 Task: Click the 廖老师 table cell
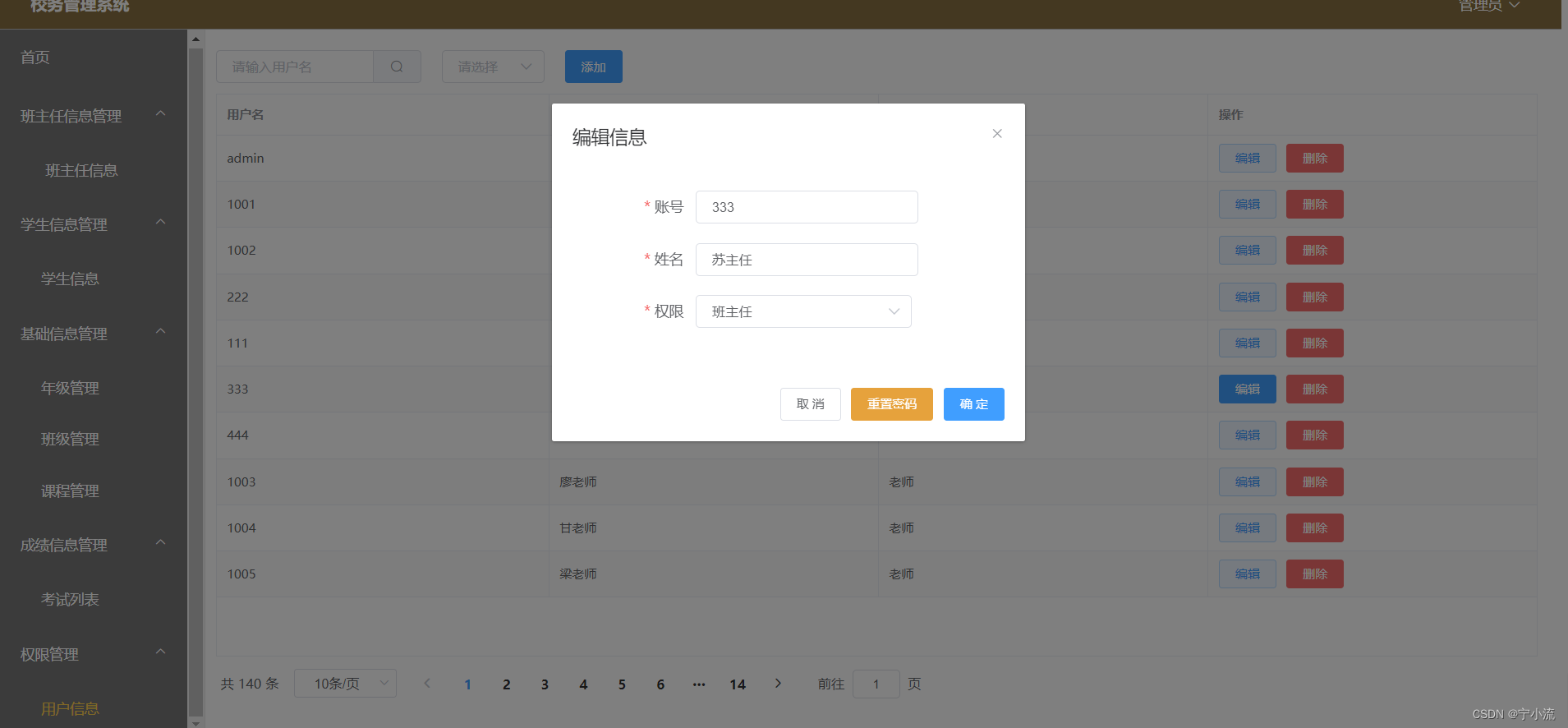713,482
